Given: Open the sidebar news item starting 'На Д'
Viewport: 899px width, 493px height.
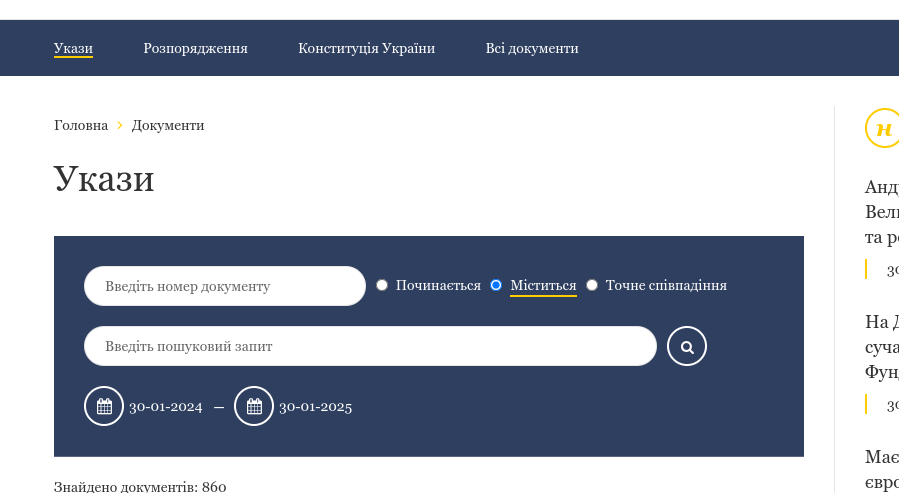Looking at the screenshot, I should pyautogui.click(x=881, y=346).
